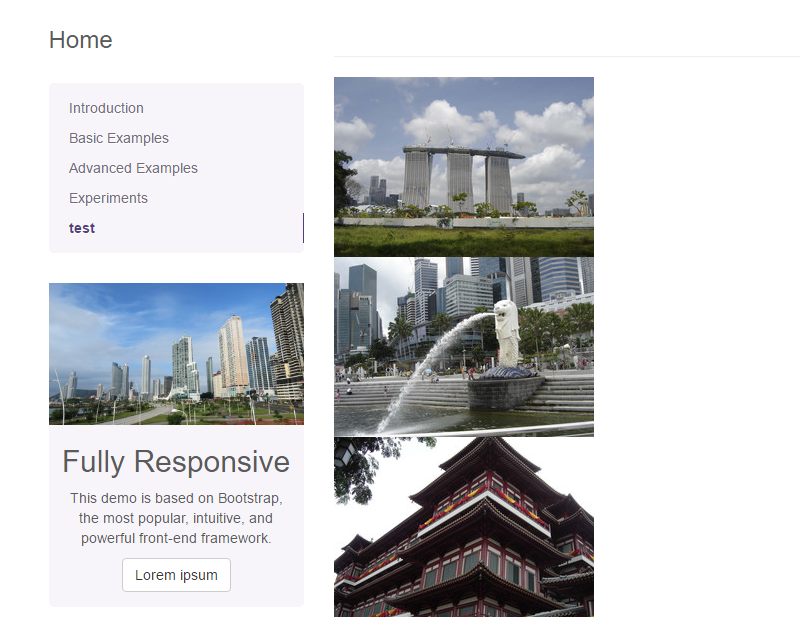The width and height of the screenshot is (800, 628).
Task: Open the Merlion fountain image
Action: tap(463, 346)
